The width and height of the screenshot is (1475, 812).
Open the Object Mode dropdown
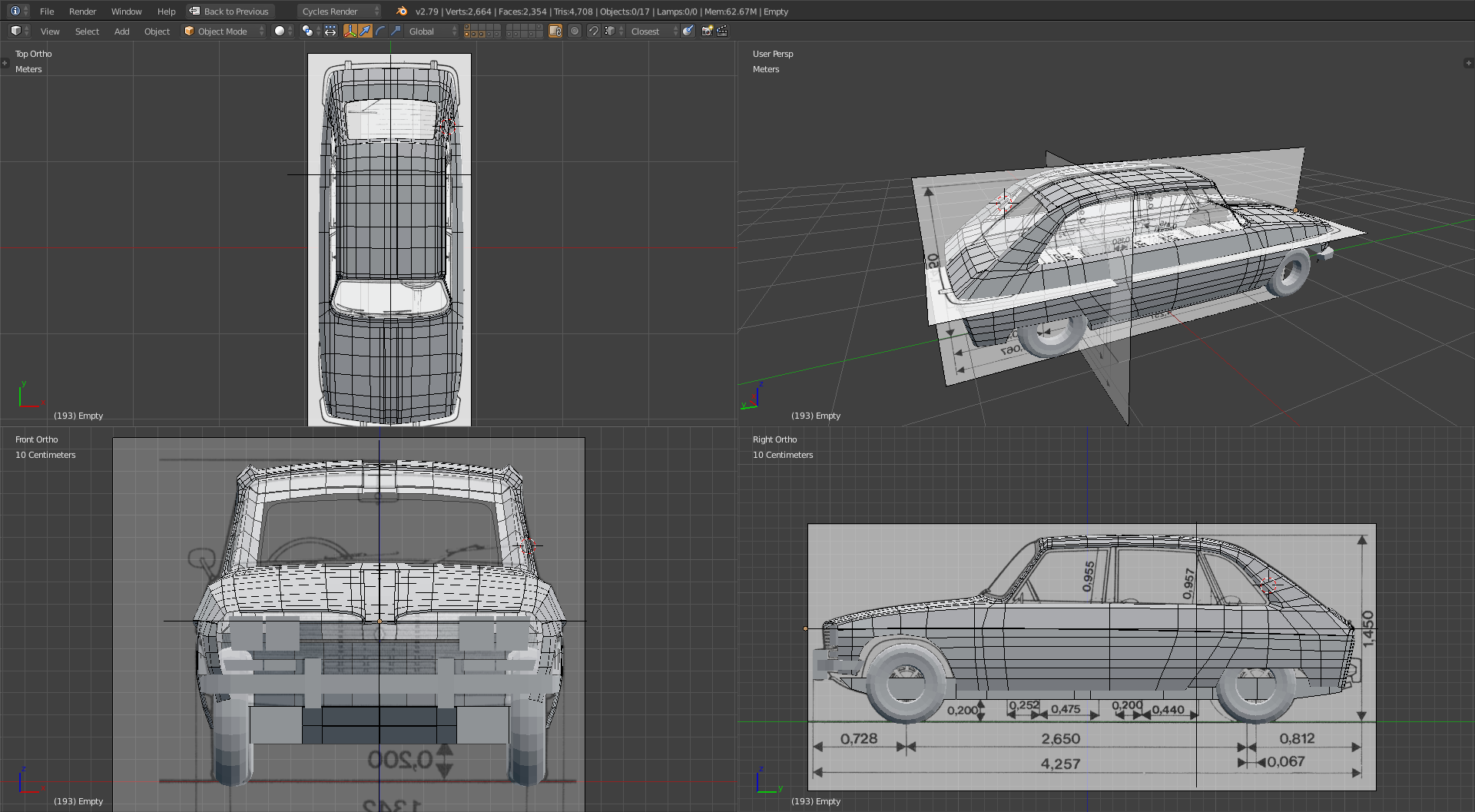[224, 31]
